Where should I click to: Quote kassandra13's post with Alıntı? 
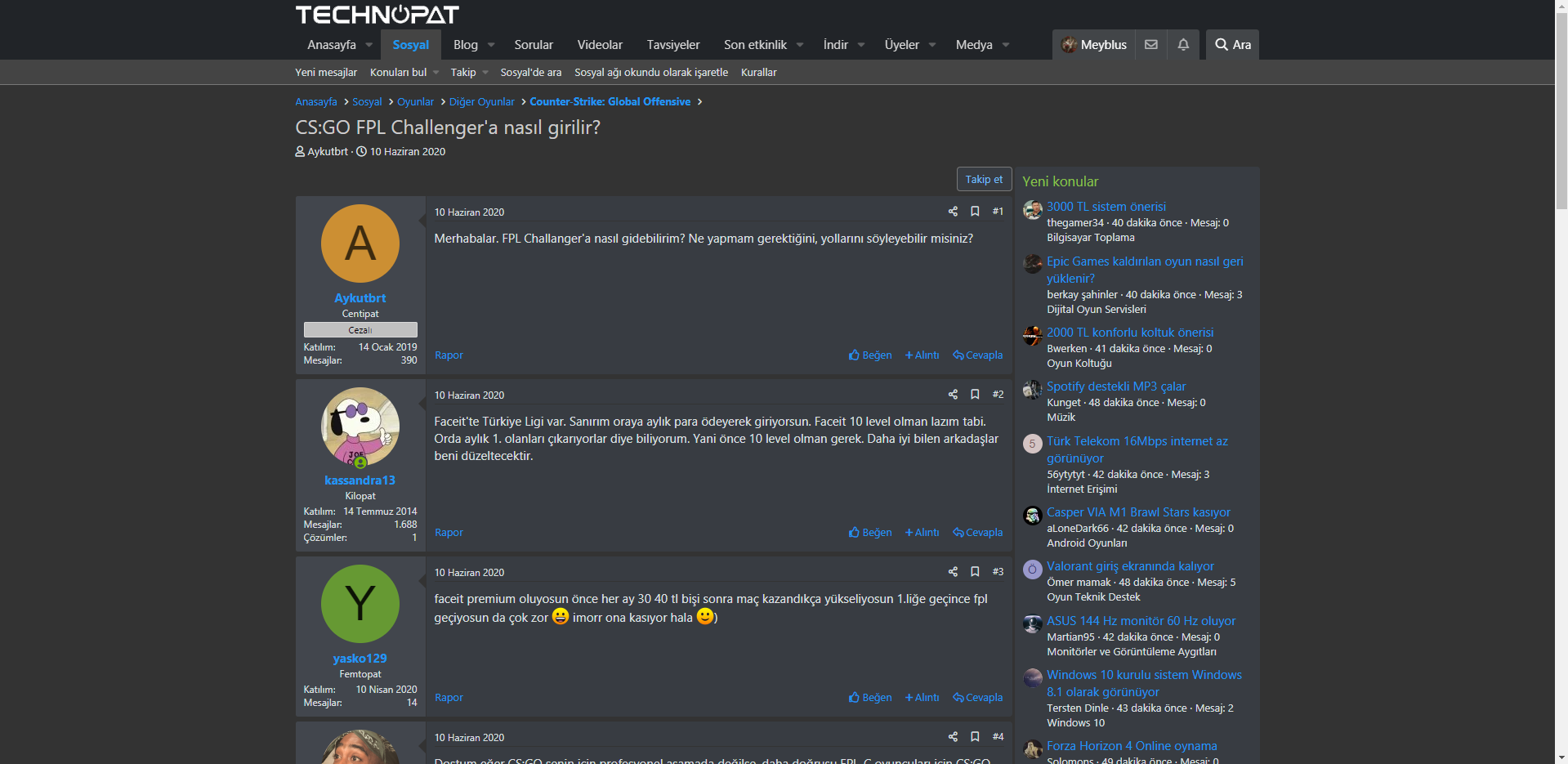point(922,533)
